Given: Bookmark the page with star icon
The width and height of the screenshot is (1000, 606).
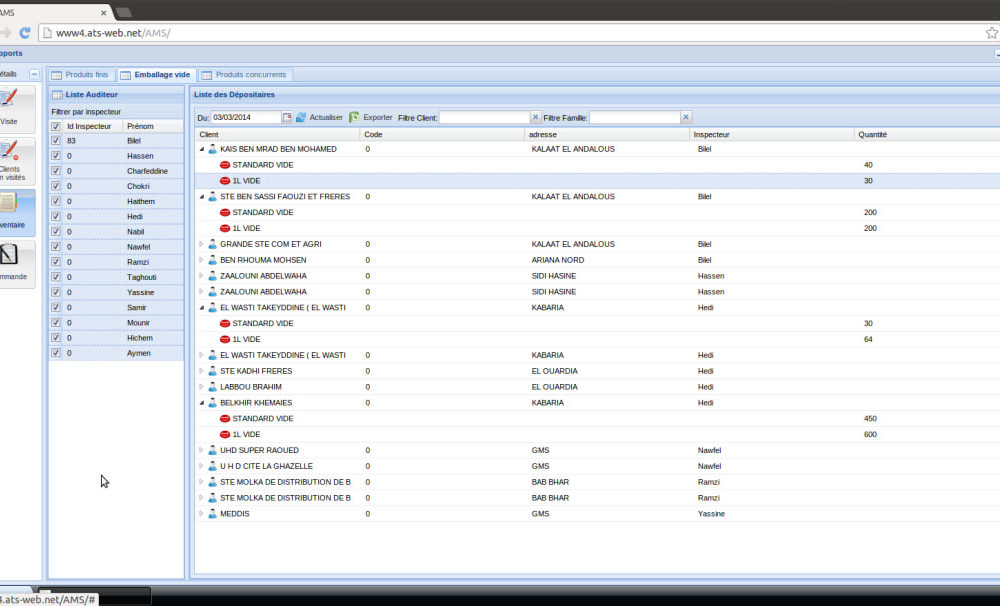Looking at the screenshot, I should [991, 33].
